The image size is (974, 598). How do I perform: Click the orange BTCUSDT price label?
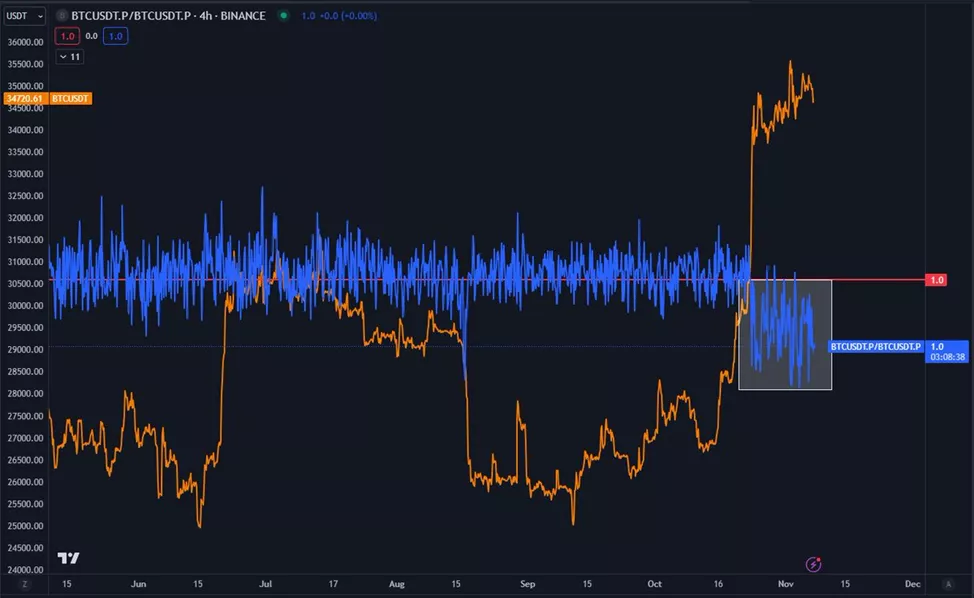[71, 98]
